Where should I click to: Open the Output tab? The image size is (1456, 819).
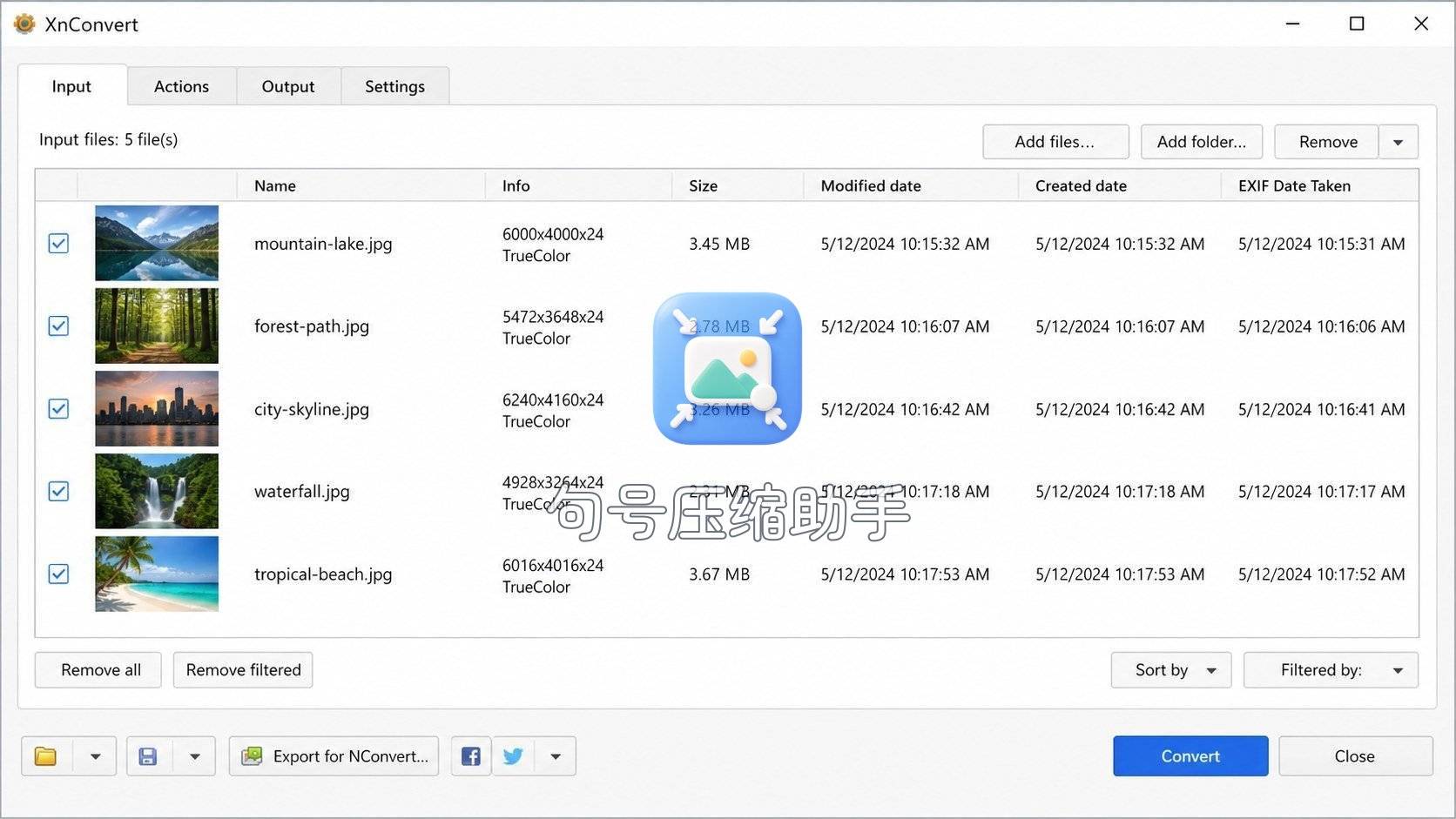pyautogui.click(x=288, y=86)
